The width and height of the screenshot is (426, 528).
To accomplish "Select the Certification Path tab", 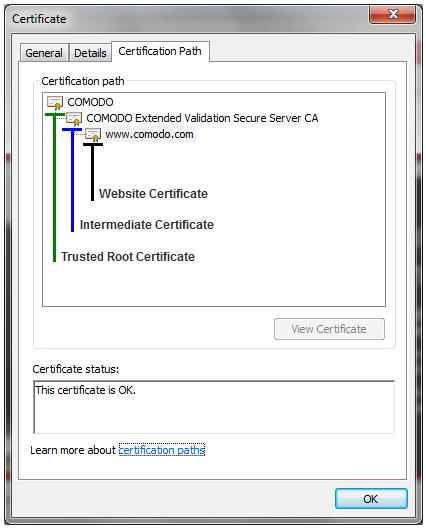I will click(x=160, y=51).
